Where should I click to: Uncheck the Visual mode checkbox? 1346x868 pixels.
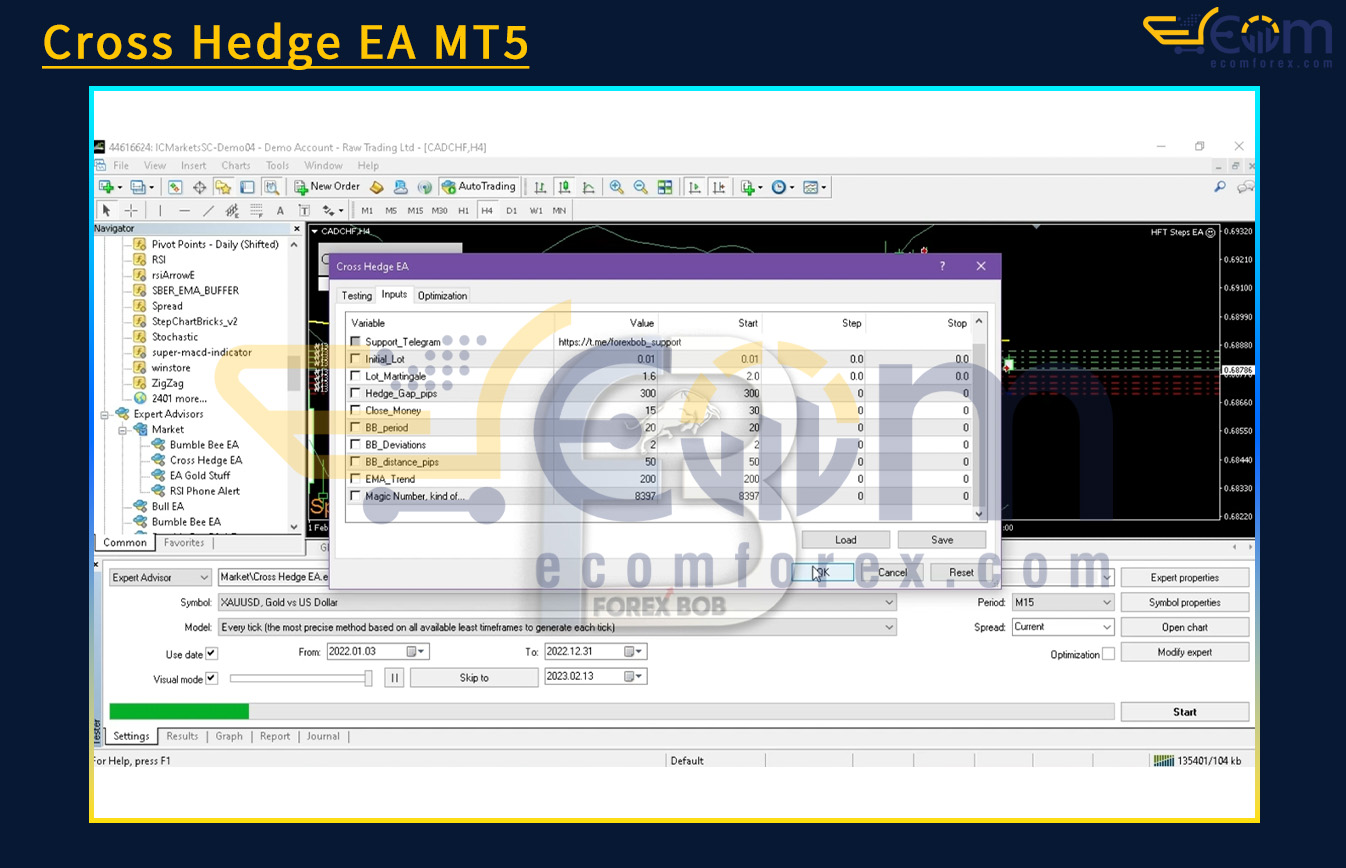pos(211,679)
